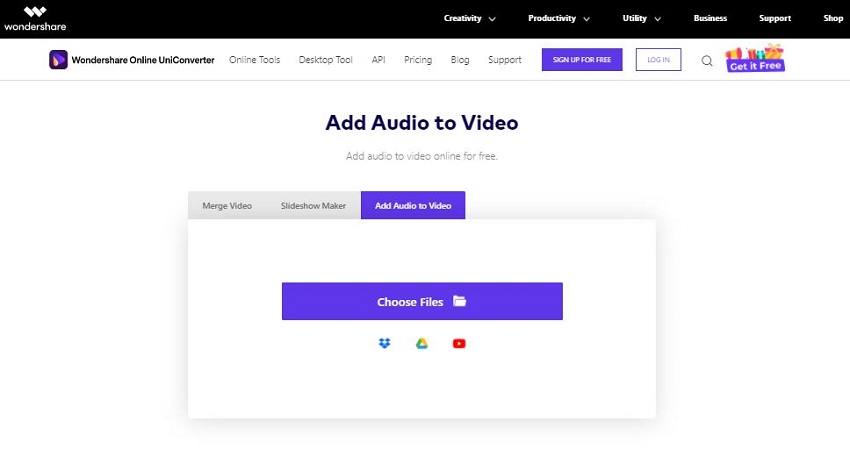Import files from Google Drive icon

coord(422,343)
